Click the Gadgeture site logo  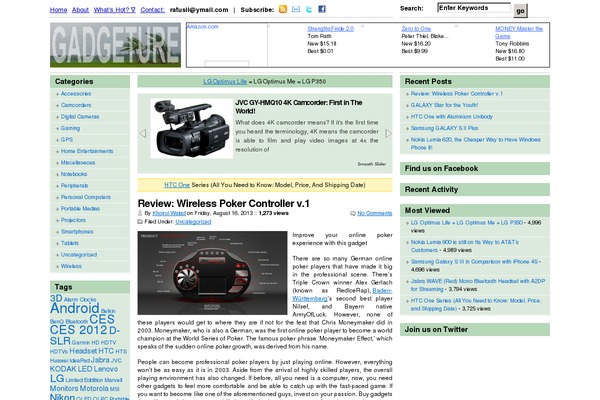point(115,45)
